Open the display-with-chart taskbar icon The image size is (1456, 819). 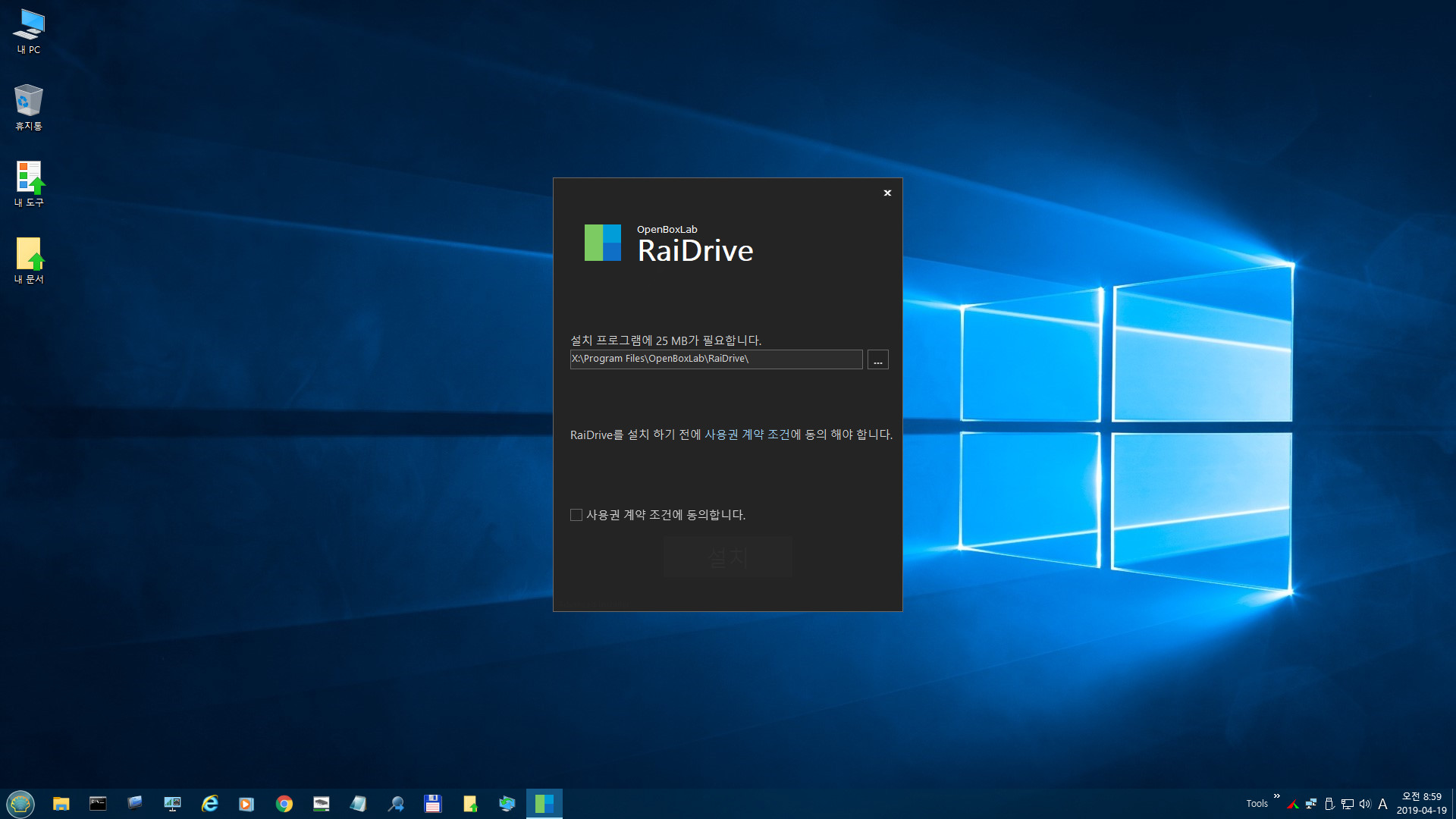pos(172,804)
